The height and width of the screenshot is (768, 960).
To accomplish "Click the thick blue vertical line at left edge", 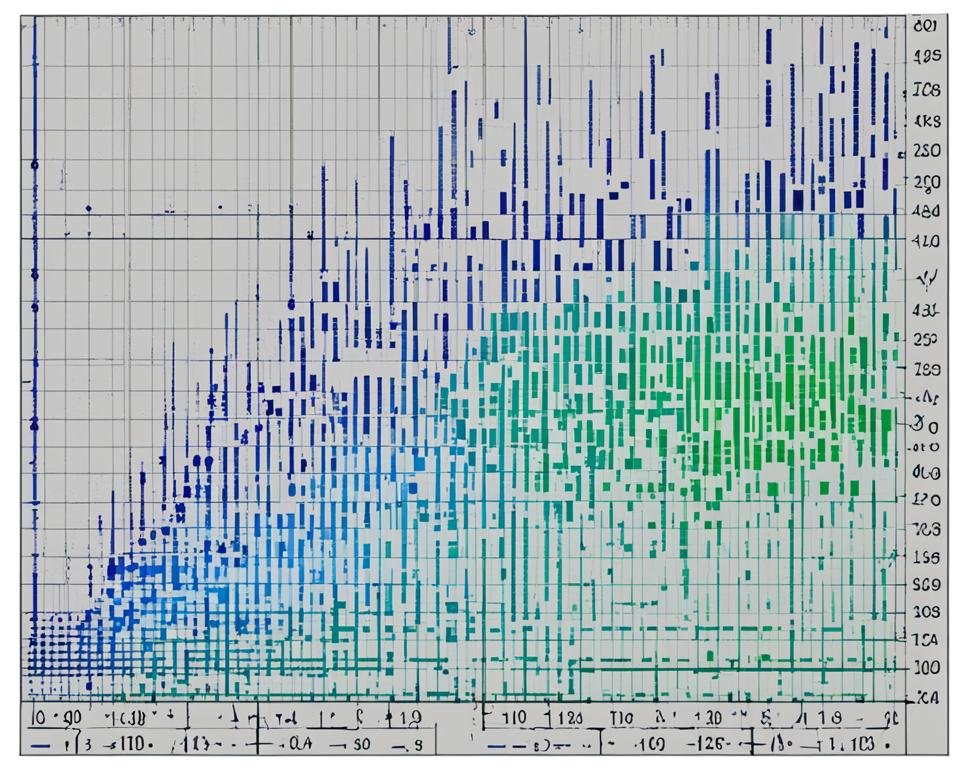I will point(35,300).
